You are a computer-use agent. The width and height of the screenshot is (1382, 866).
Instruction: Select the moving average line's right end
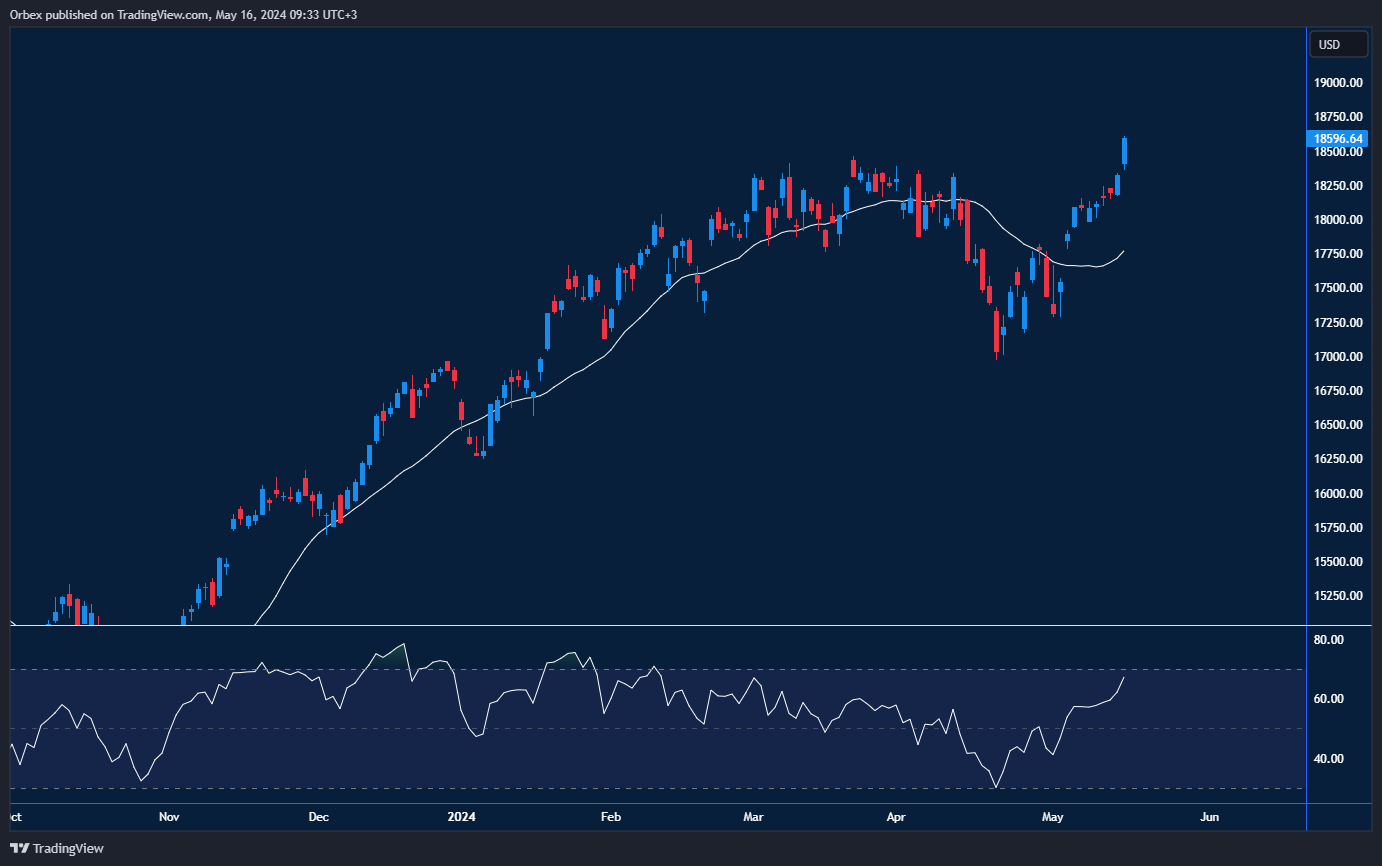1123,251
